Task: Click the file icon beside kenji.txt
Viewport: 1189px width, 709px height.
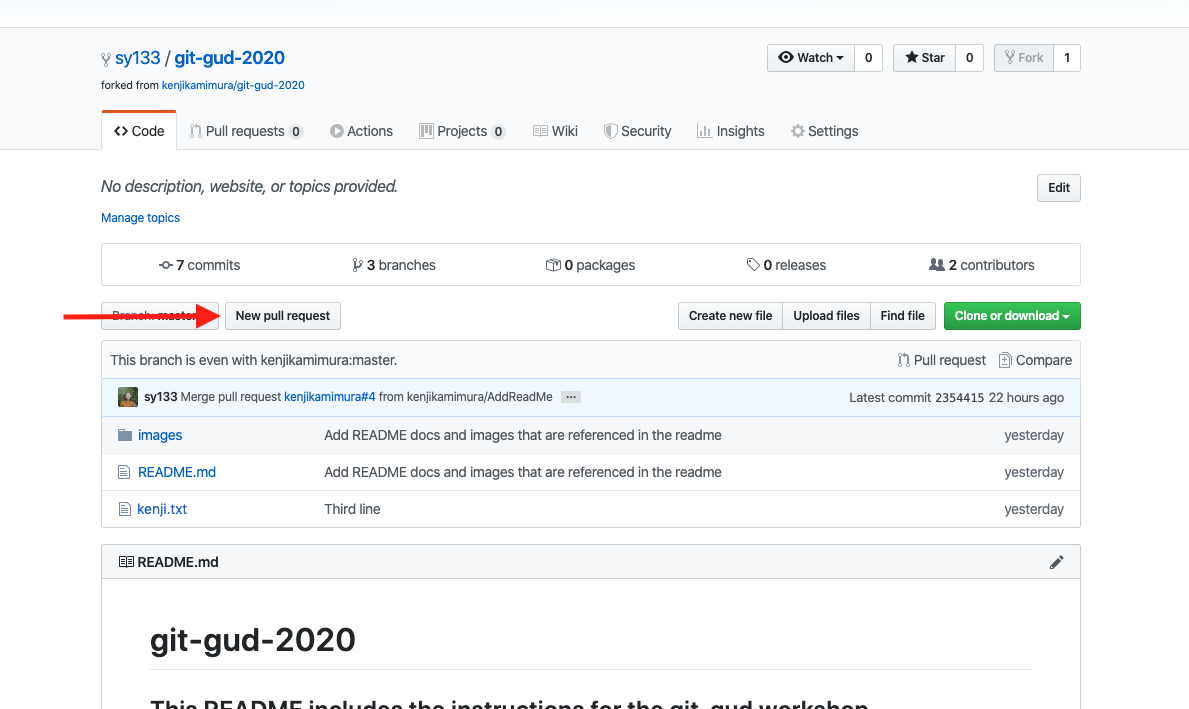Action: 124,509
